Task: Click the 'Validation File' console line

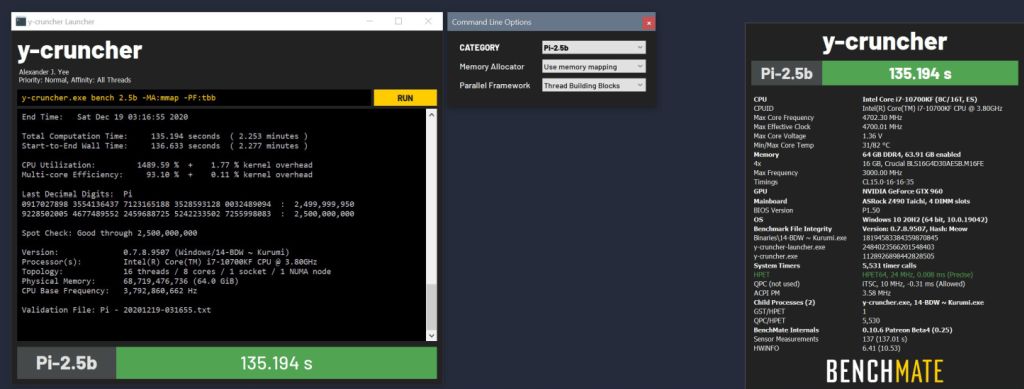Action: [x=116, y=310]
